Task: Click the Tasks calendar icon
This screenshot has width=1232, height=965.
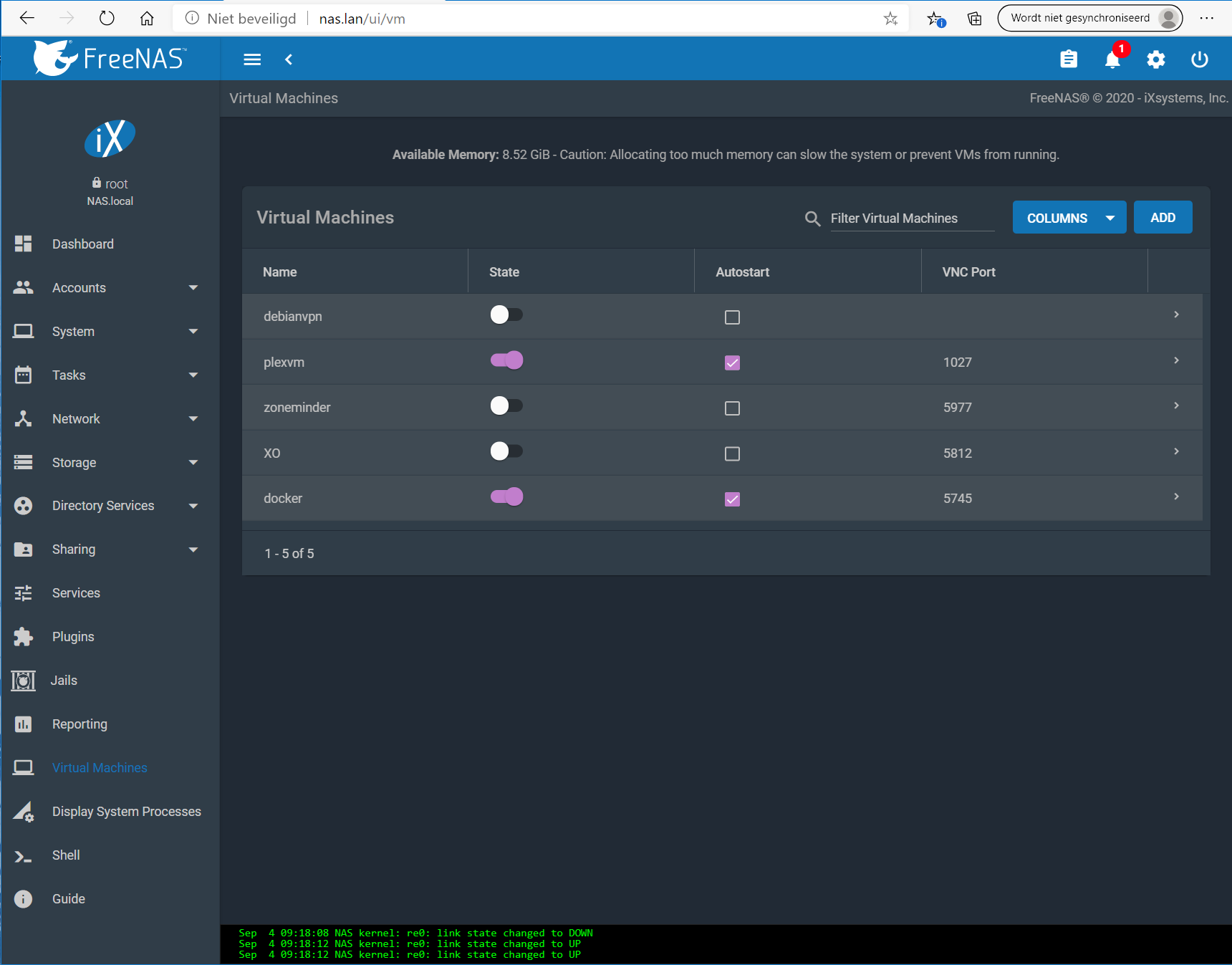Action: click(x=23, y=375)
